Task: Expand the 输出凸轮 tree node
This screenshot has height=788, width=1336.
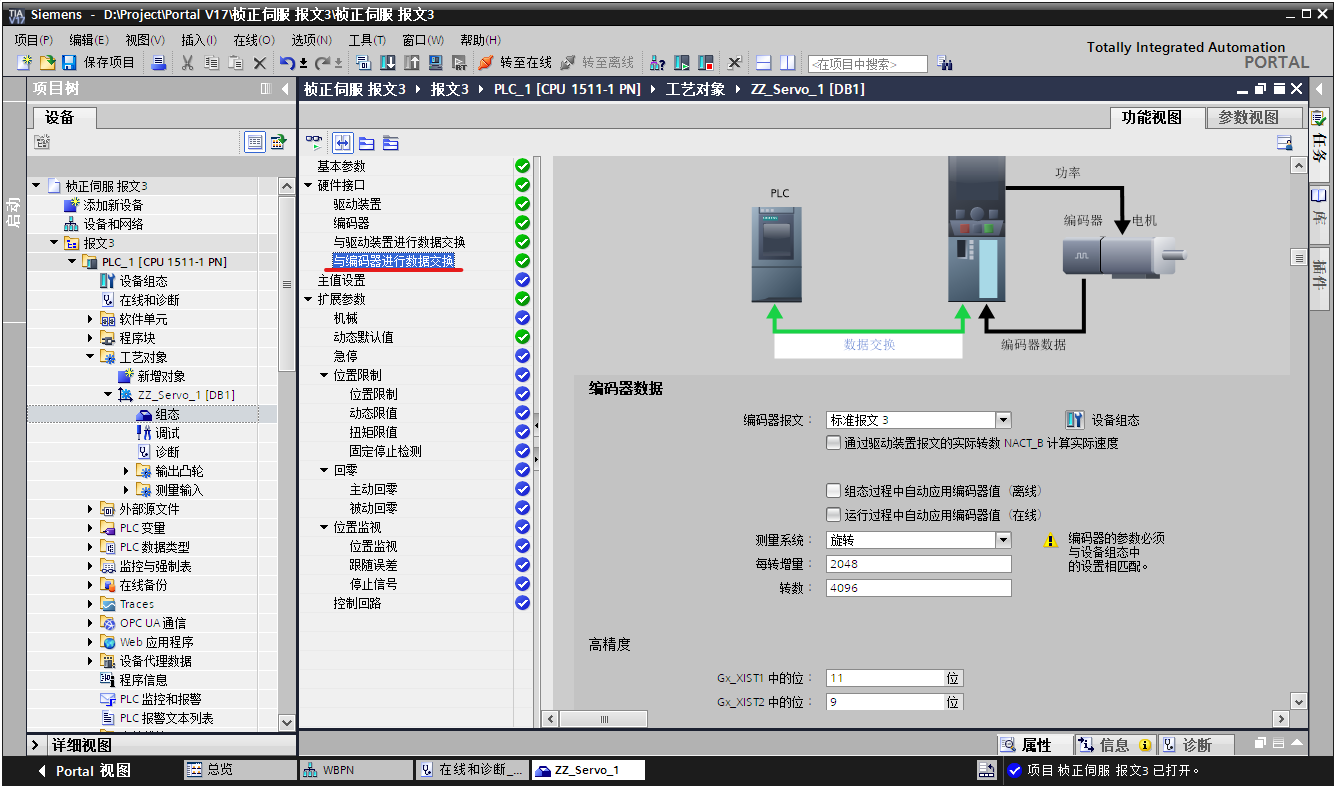Action: coord(127,471)
